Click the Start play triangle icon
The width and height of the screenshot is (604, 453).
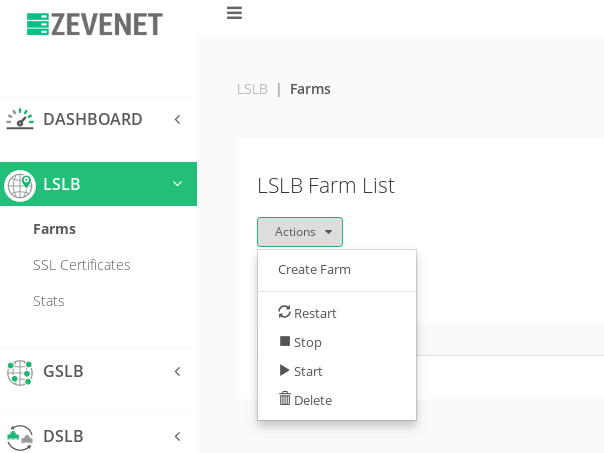[285, 370]
